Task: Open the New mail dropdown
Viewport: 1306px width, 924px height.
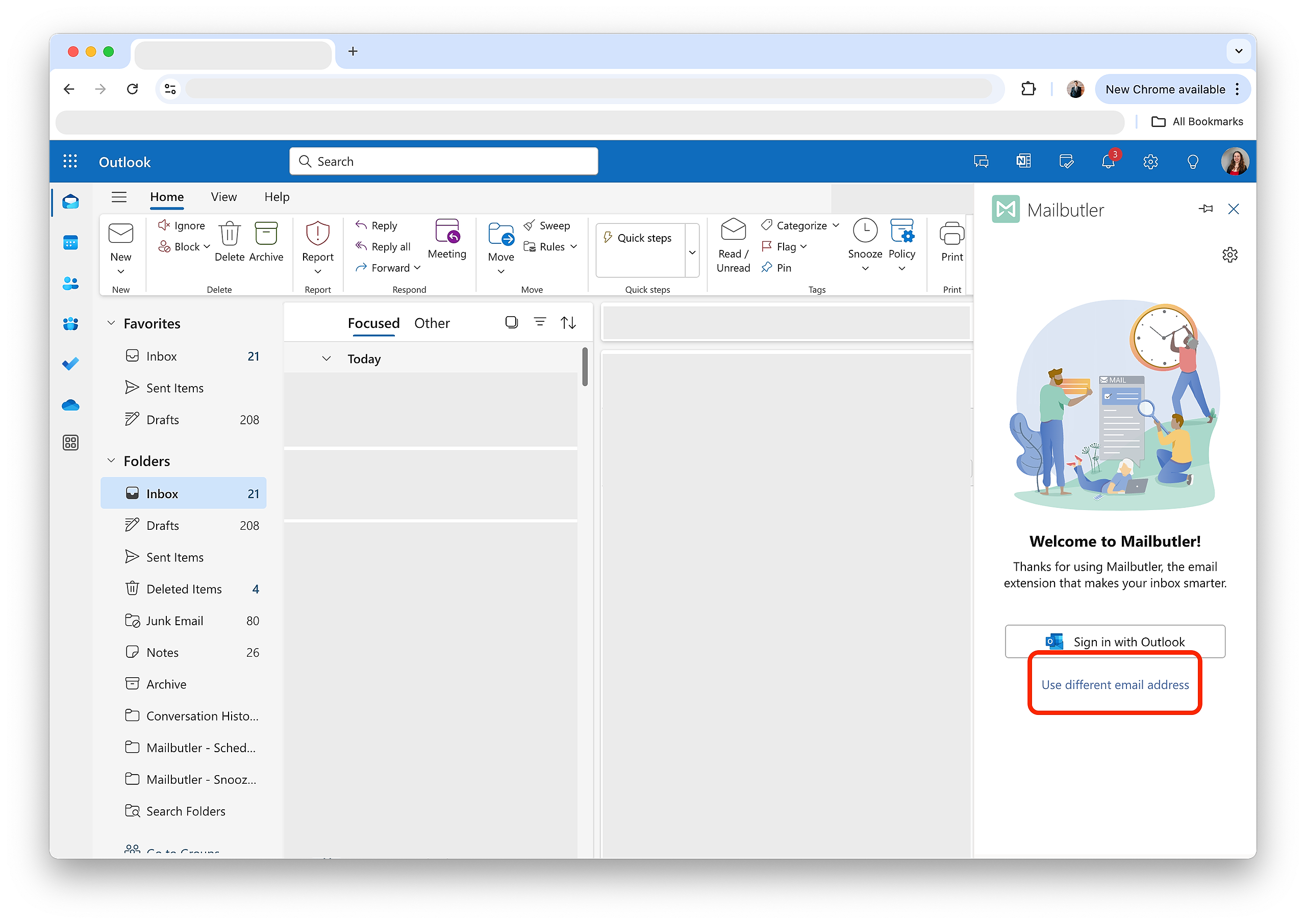Action: click(x=120, y=271)
